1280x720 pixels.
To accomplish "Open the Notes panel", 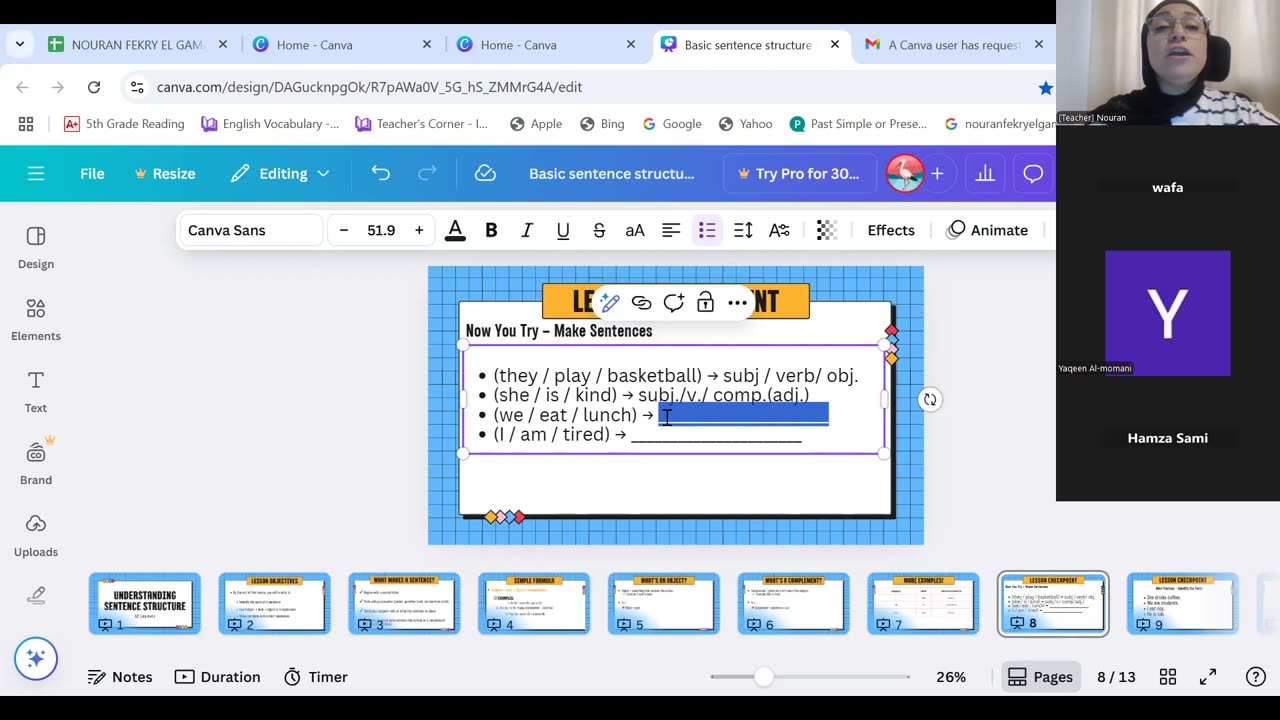I will click(120, 677).
